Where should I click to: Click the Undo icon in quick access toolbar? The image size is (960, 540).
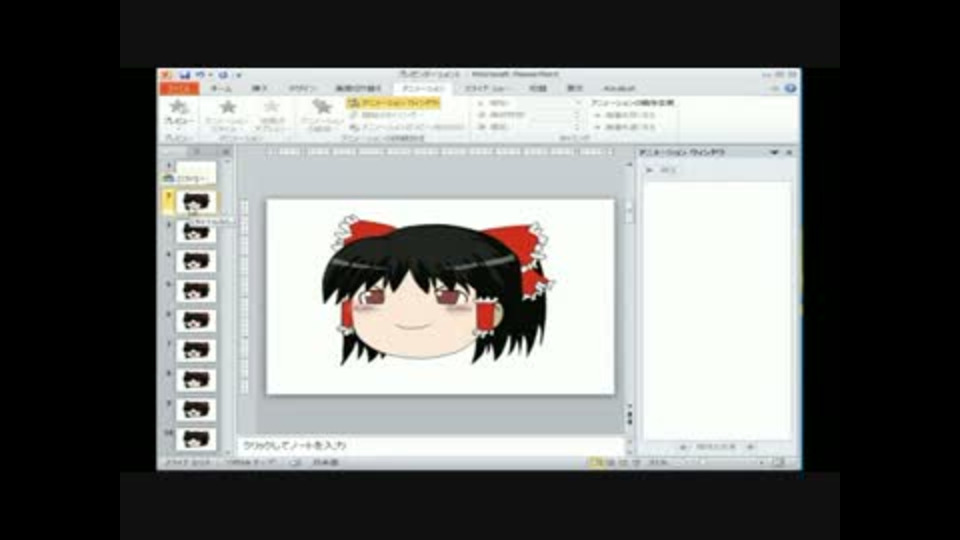pos(200,75)
